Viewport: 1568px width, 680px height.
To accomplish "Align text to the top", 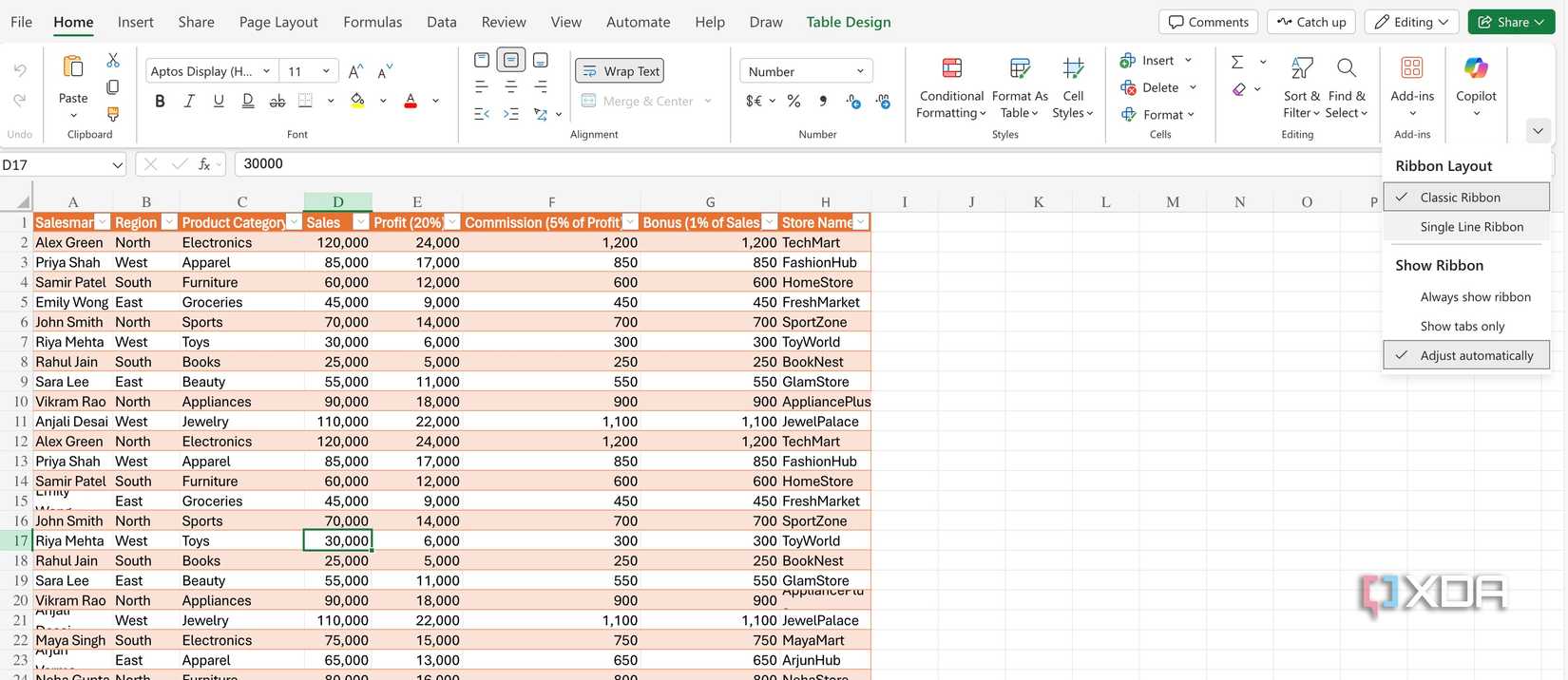I will tap(482, 61).
